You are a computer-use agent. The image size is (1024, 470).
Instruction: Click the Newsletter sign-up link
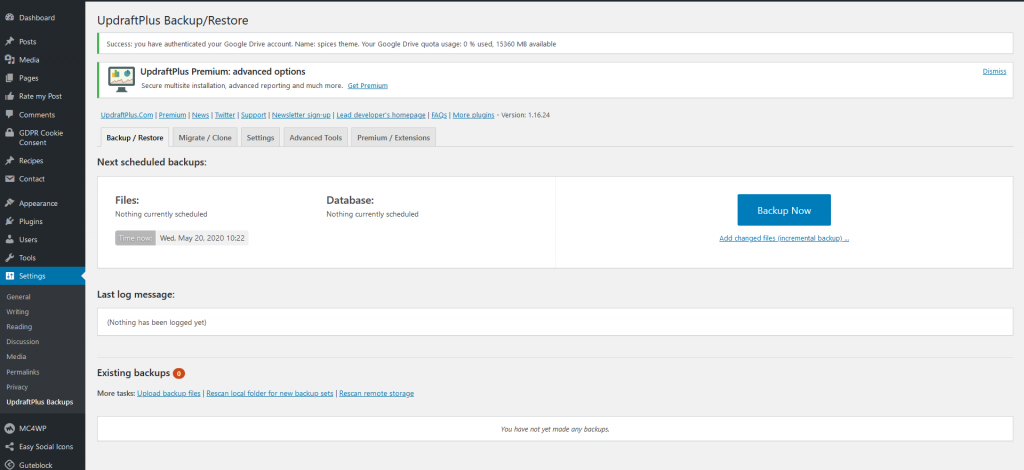coord(301,115)
